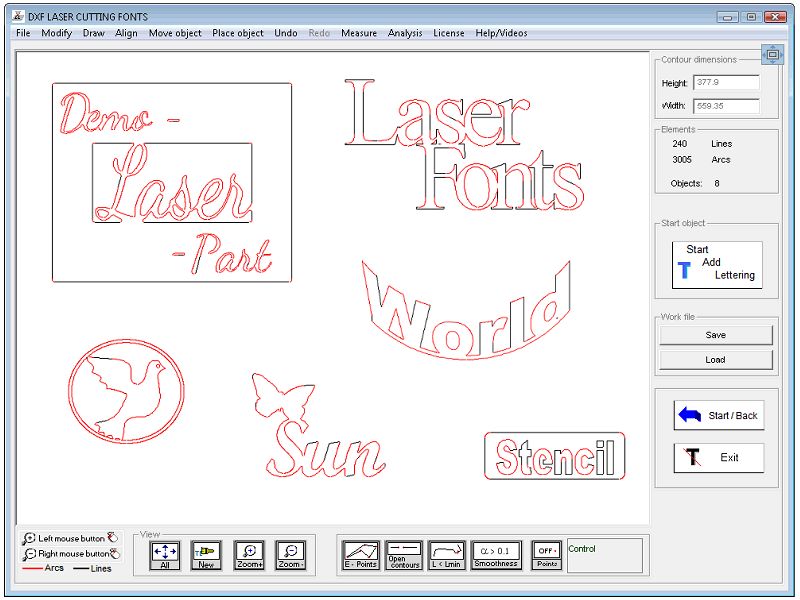Click the New view icon
The width and height of the screenshot is (800, 600).
pyautogui.click(x=206, y=555)
